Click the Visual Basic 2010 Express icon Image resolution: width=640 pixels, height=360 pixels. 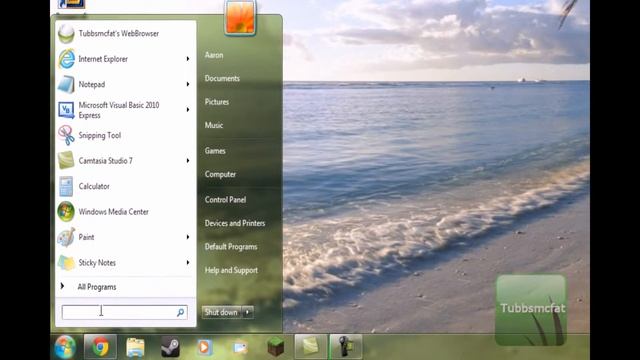pos(66,110)
